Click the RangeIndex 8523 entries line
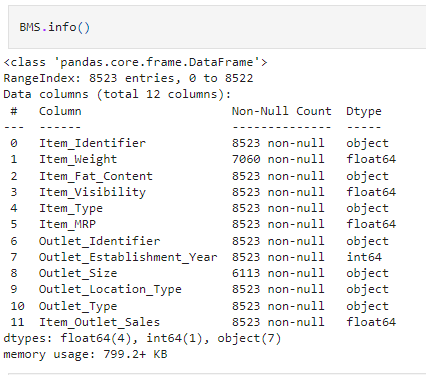 [x=128, y=78]
